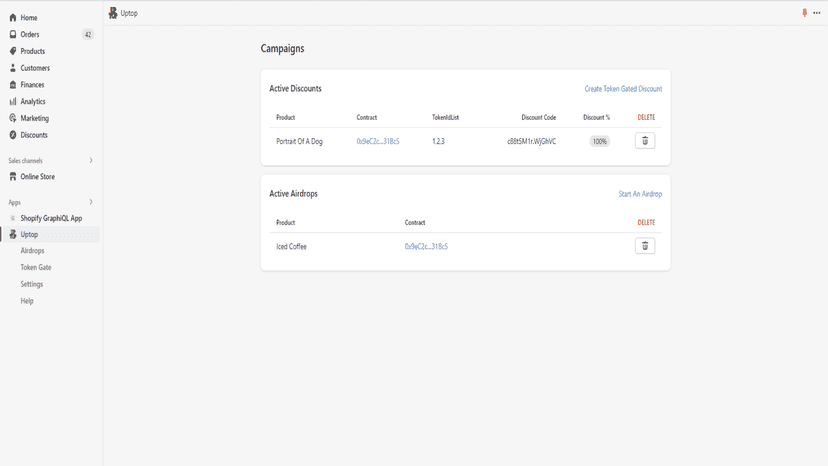Screen dimensions: 828x466
Task: Click the Uptop logo in top header
Action: pos(112,13)
